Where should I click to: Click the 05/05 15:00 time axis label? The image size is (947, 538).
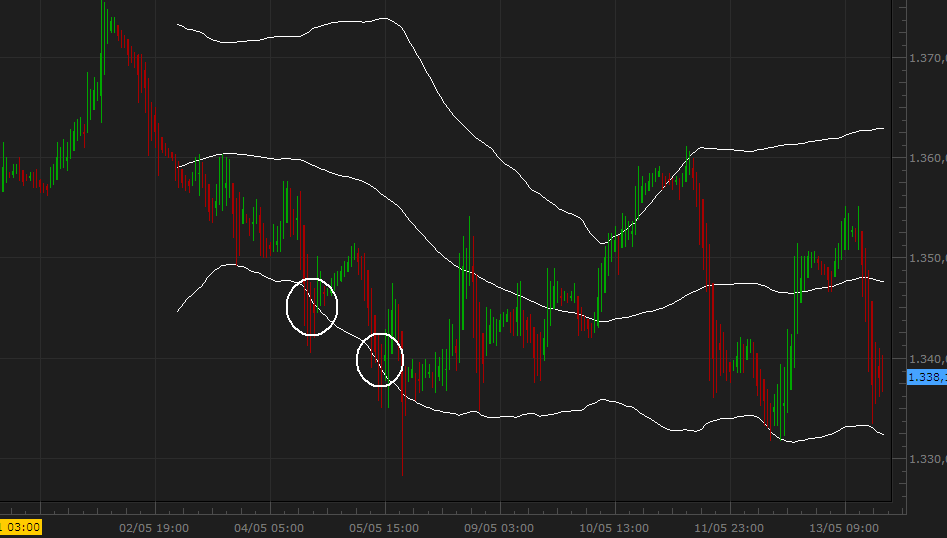[x=384, y=528]
